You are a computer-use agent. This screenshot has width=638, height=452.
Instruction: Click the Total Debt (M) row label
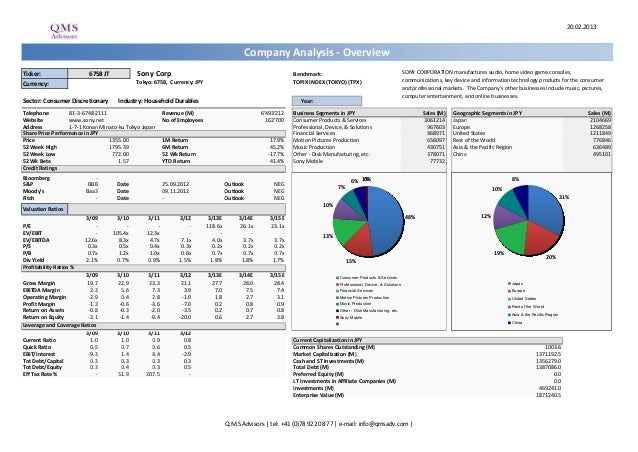(x=311, y=367)
